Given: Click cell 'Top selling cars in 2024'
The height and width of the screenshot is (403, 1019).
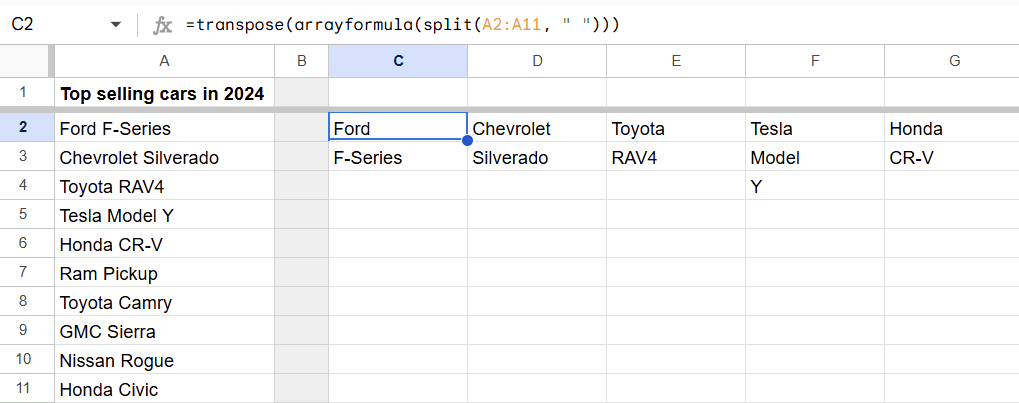Looking at the screenshot, I should [x=164, y=93].
